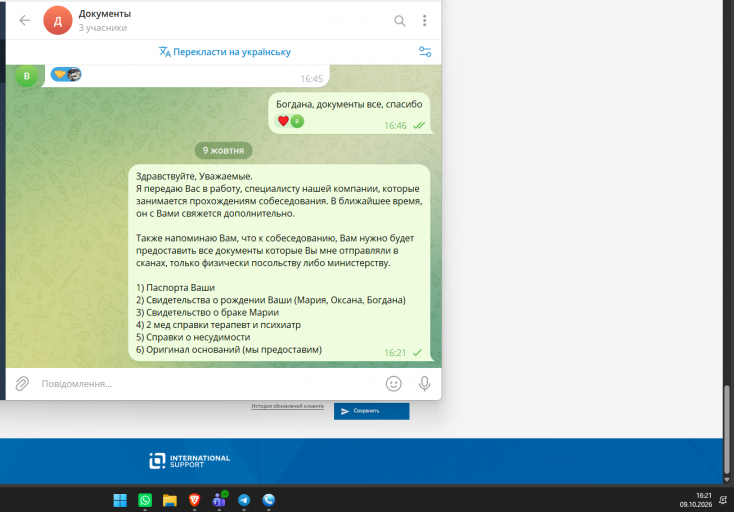Click the 16:21 timestamp on long message
This screenshot has width=734, height=512.
395,353
